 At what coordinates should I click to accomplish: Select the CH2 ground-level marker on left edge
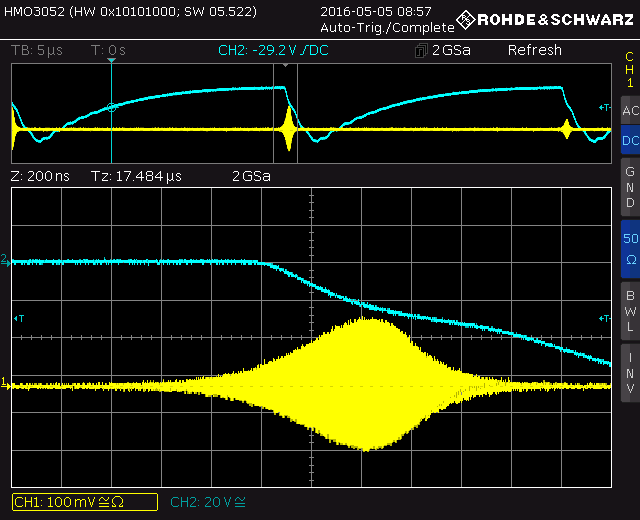(x=6, y=261)
